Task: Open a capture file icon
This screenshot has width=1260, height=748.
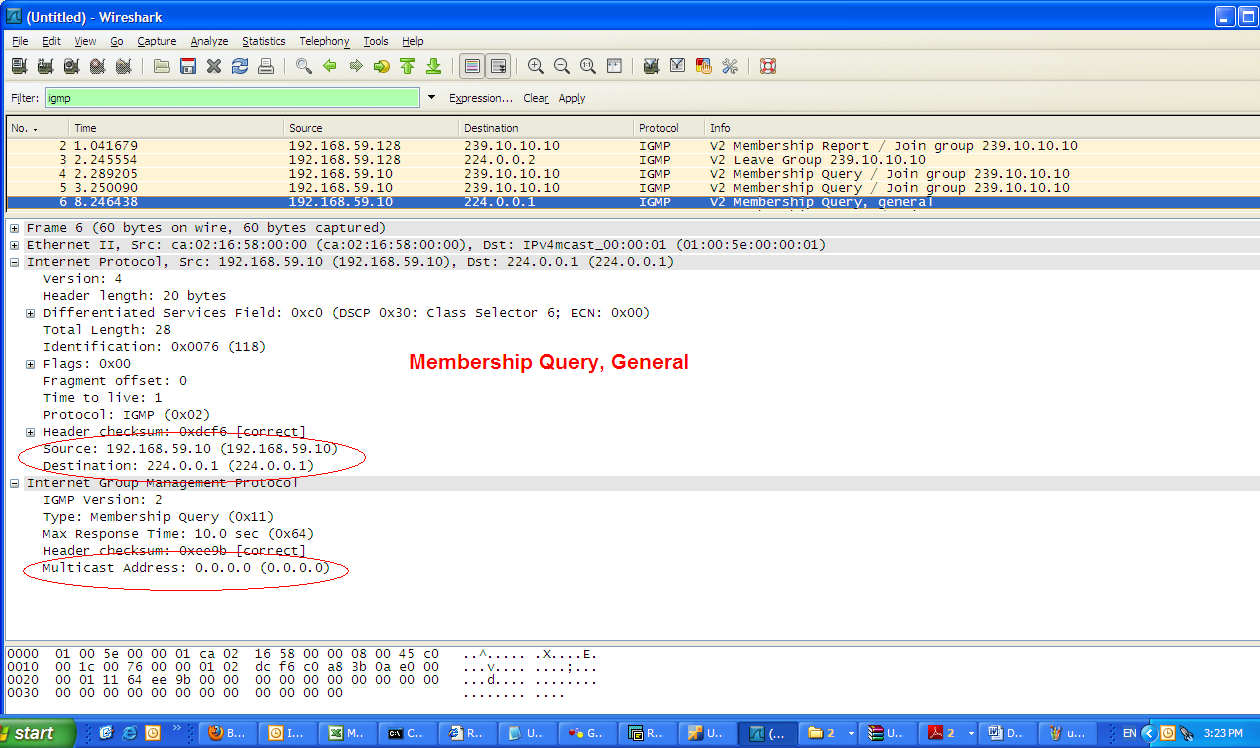Action: pos(162,66)
